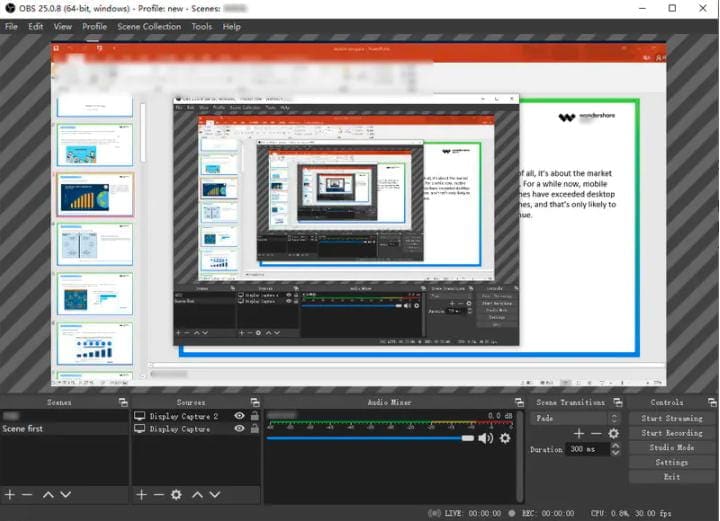The width and height of the screenshot is (720, 521).
Task: Add a scene transition plus icon
Action: tap(579, 433)
